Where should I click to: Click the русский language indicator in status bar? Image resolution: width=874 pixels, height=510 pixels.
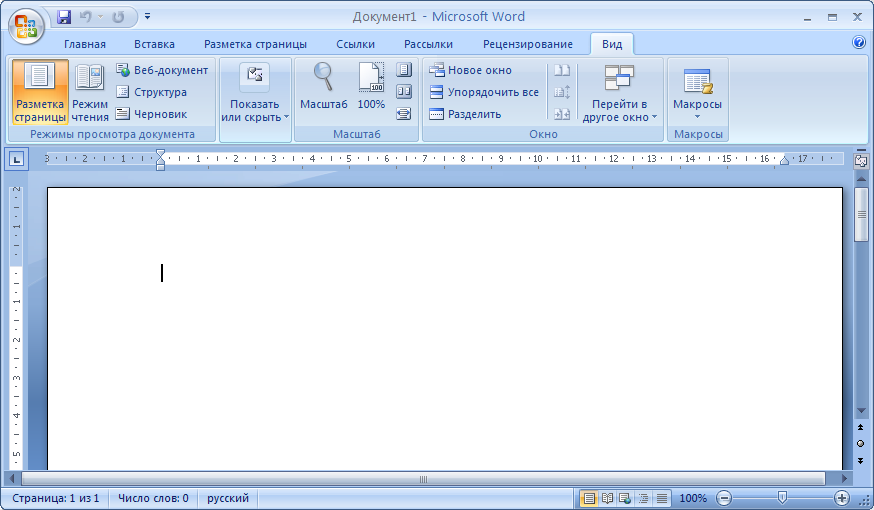click(x=226, y=498)
